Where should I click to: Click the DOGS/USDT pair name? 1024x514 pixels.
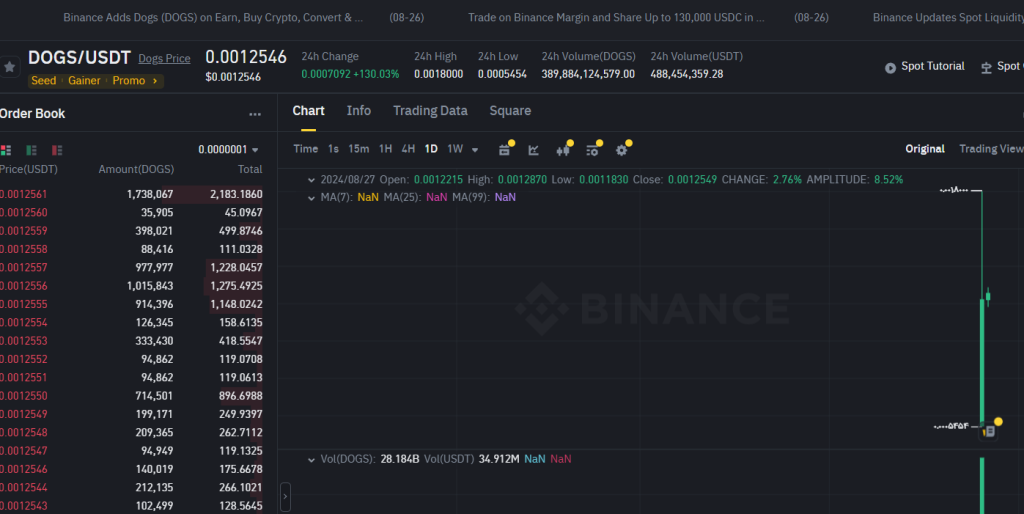coord(80,58)
